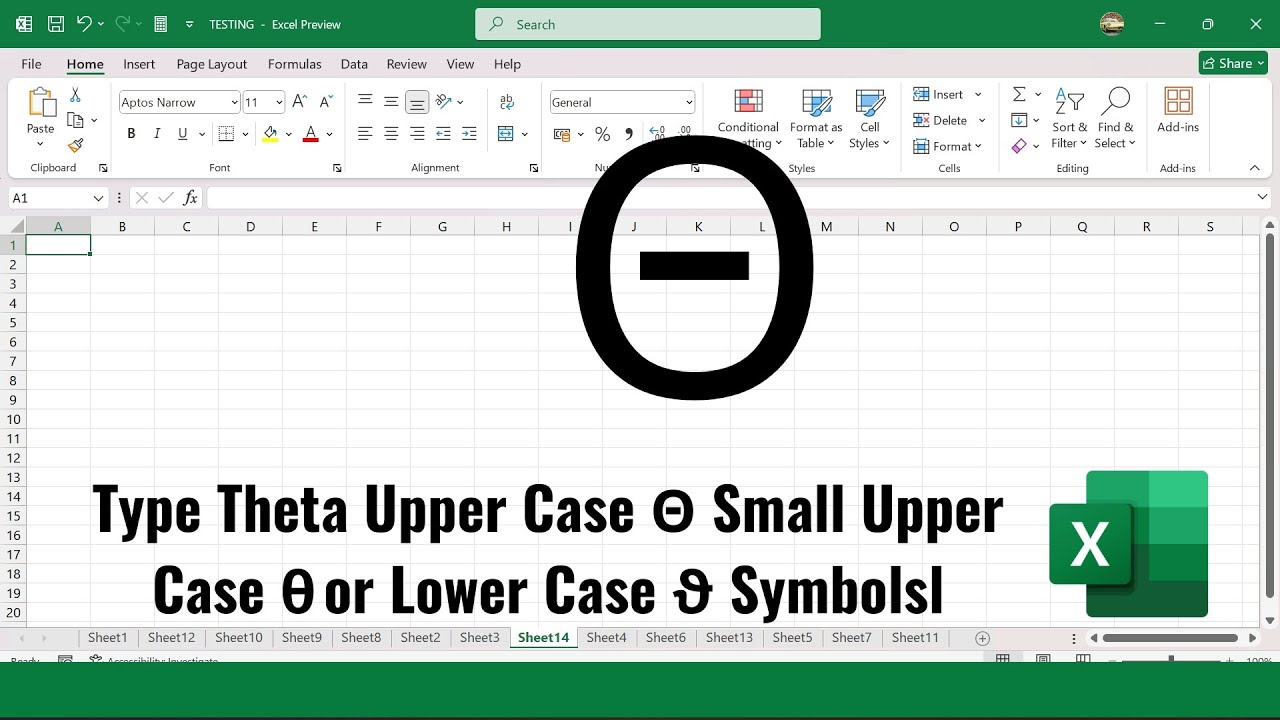Click the calculator icon in Quick Access toolbar

point(160,24)
